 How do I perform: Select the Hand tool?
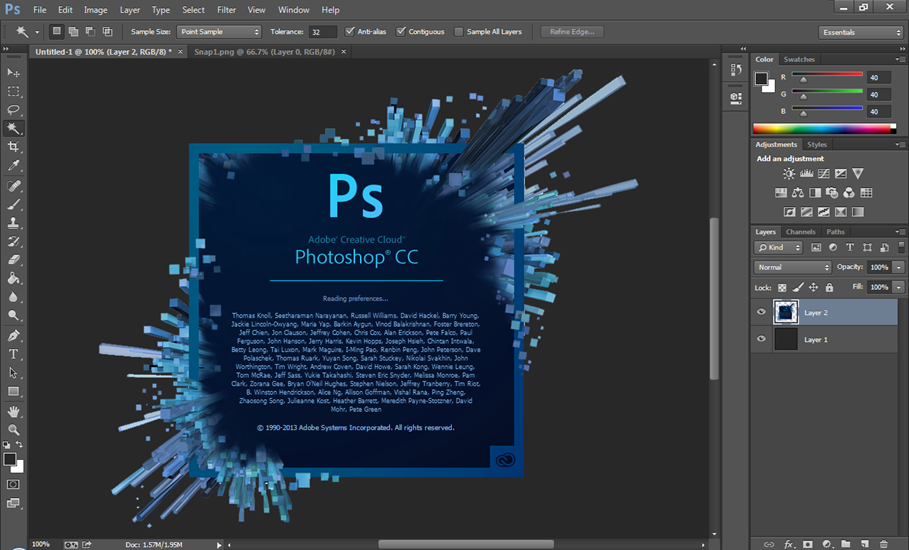[13, 411]
